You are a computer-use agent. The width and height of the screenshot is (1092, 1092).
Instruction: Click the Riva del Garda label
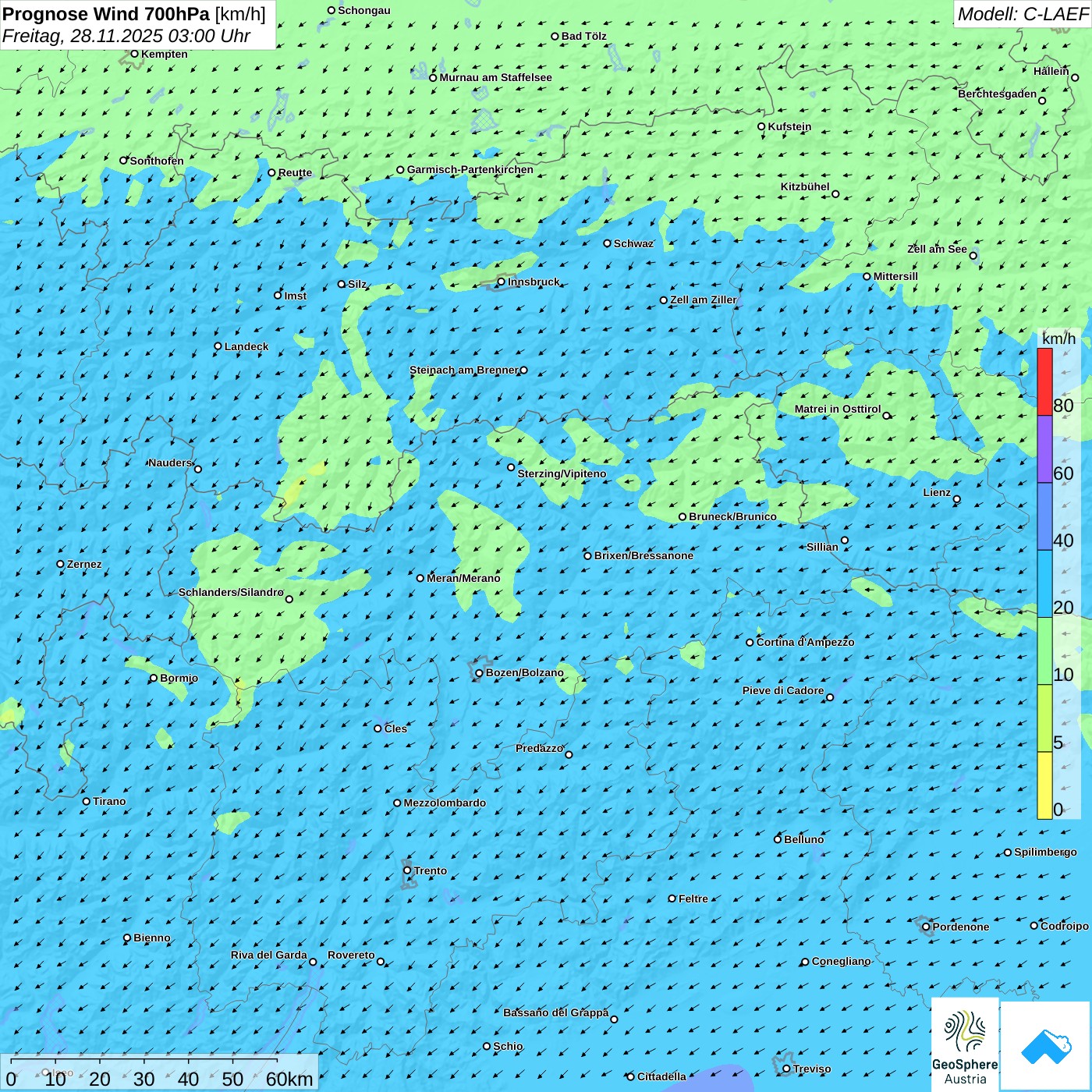(269, 955)
